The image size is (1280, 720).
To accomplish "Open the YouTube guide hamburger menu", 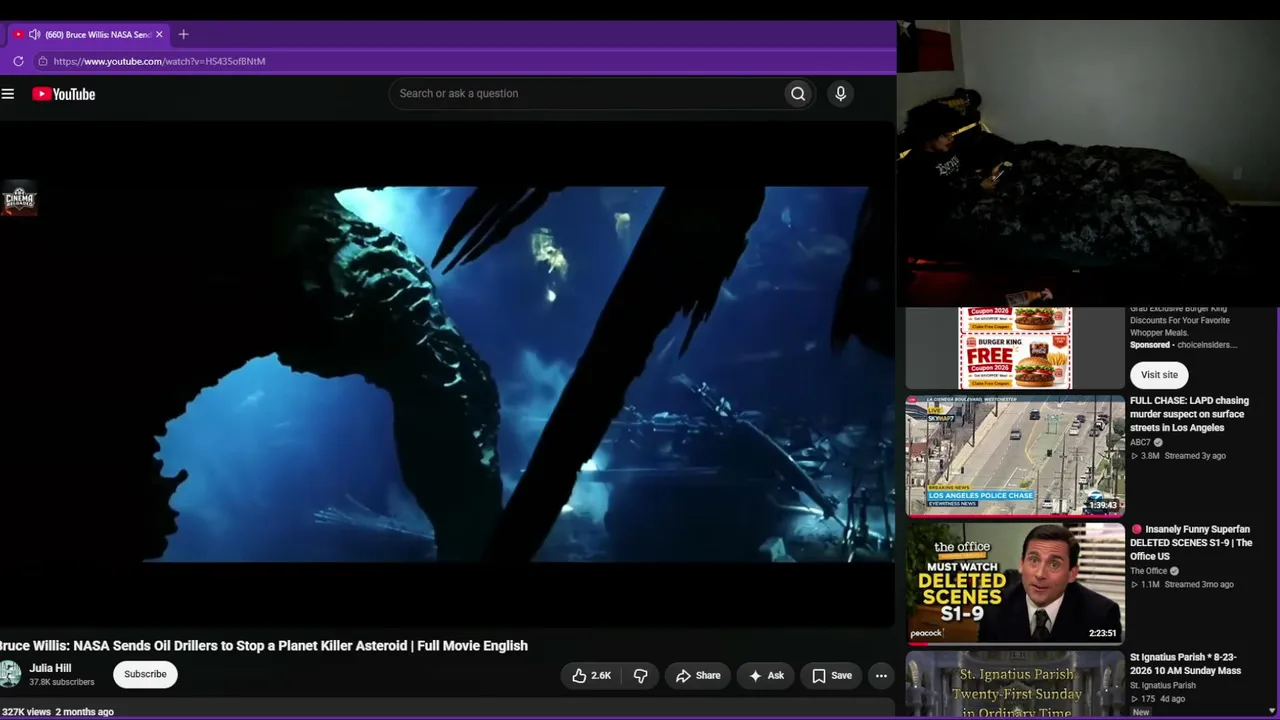I will pyautogui.click(x=8, y=94).
